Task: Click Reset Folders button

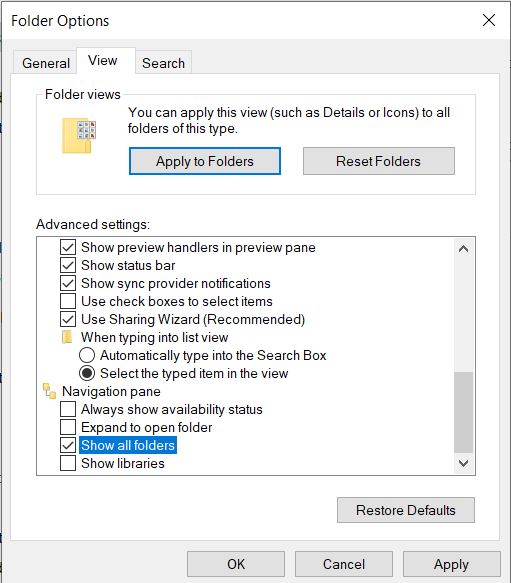Action: [x=379, y=161]
